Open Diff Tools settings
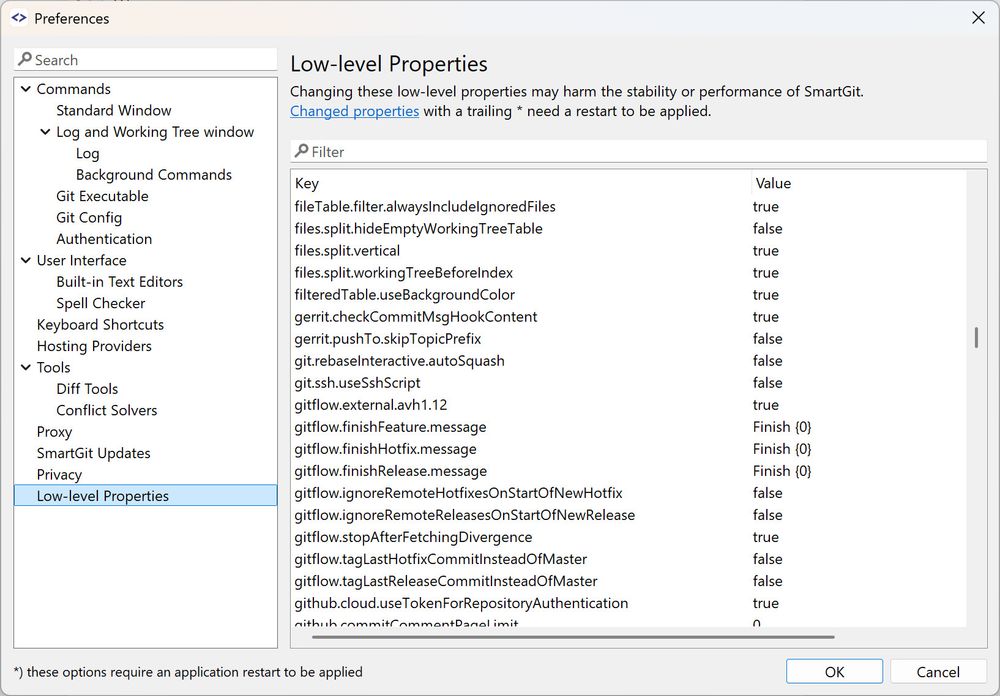Screen dimensions: 1000x696 [x=87, y=389]
